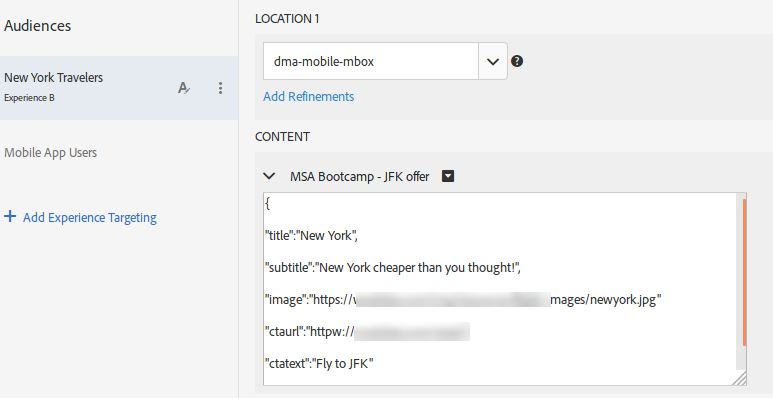This screenshot has height=398, width=773.
Task: Click the subtitle line in the offer content
Action: pyautogui.click(x=393, y=268)
